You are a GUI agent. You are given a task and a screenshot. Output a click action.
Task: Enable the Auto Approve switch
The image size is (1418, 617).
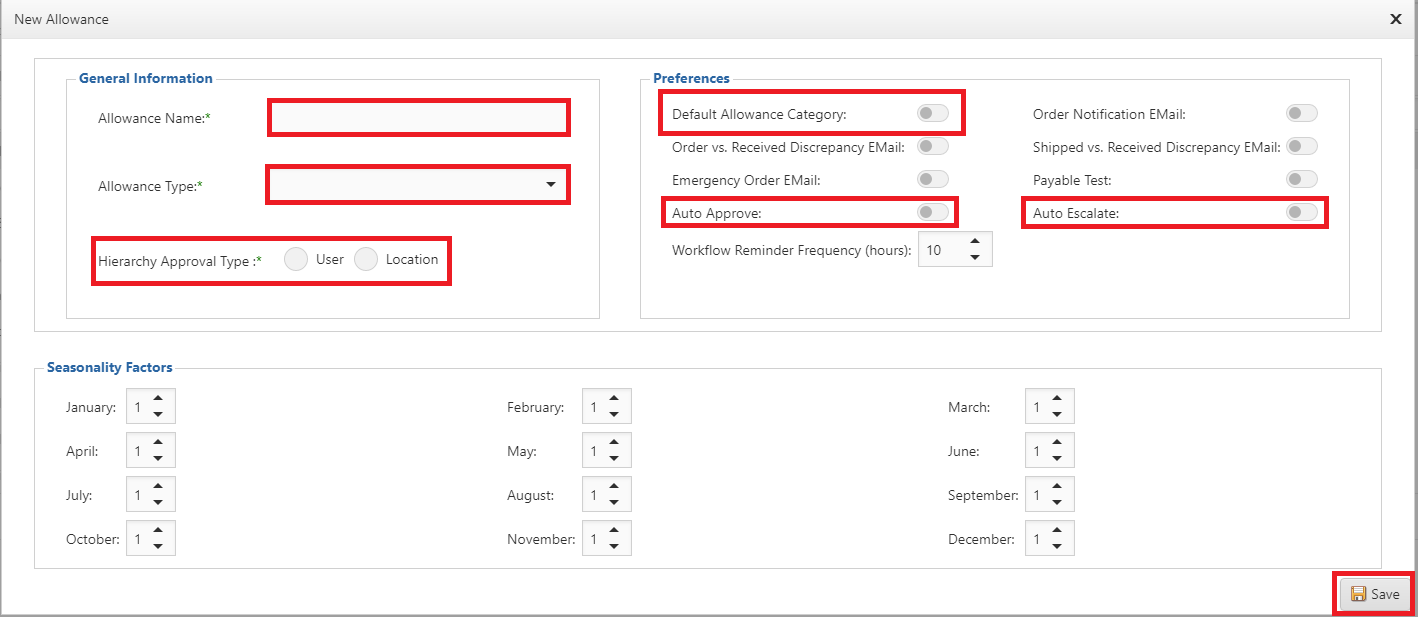pyautogui.click(x=932, y=212)
